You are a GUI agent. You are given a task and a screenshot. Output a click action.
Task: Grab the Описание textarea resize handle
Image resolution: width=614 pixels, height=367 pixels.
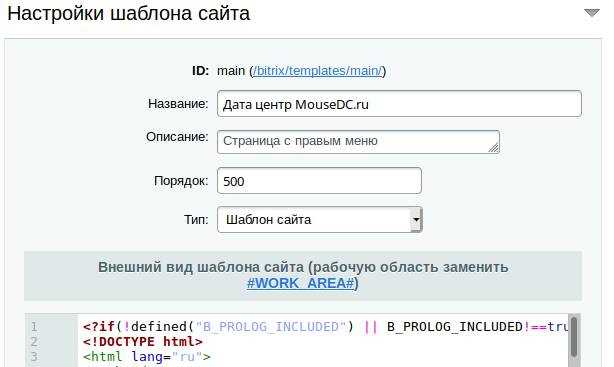coord(494,147)
